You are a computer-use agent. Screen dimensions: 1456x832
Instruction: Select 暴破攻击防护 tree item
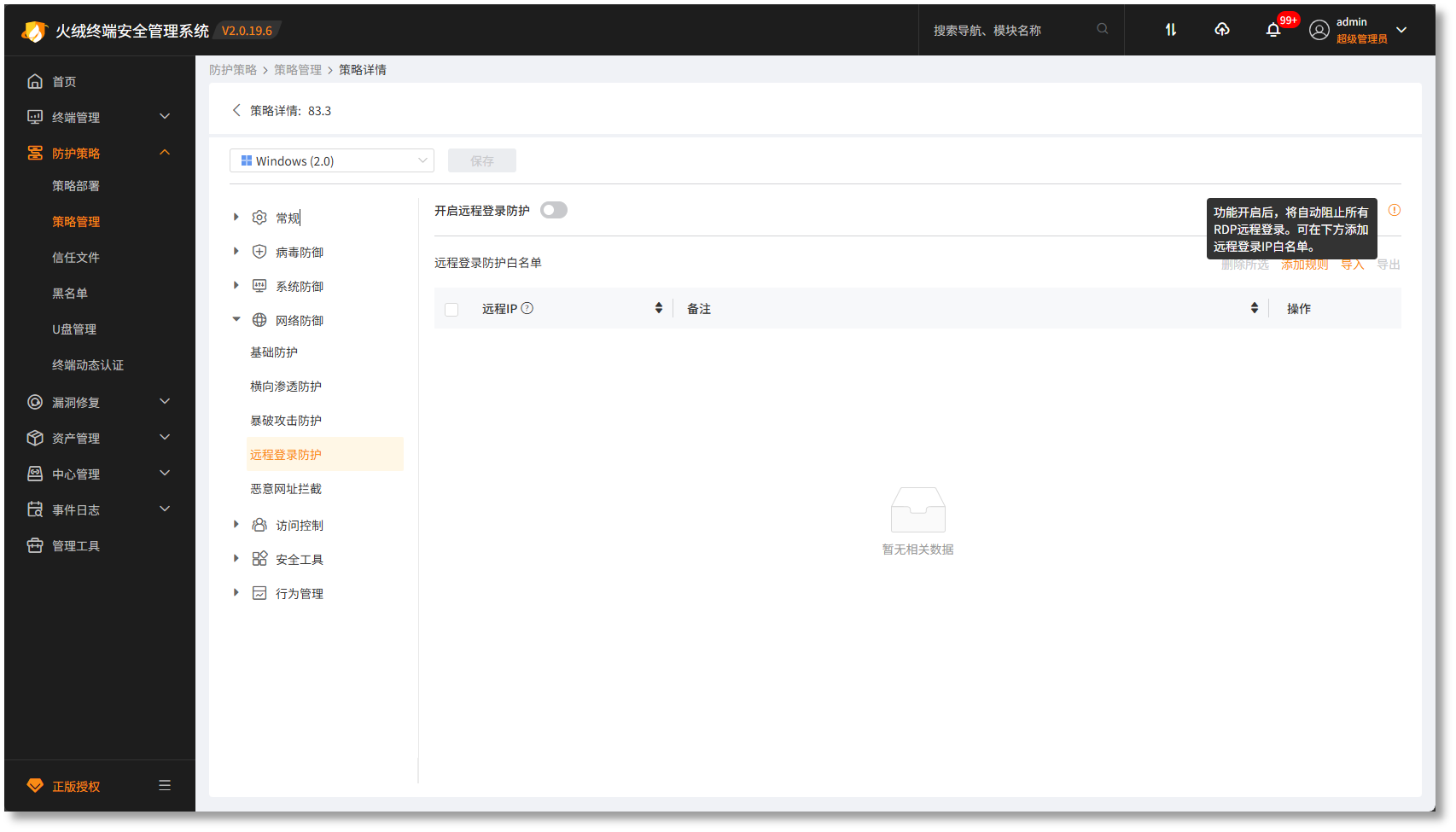286,421
